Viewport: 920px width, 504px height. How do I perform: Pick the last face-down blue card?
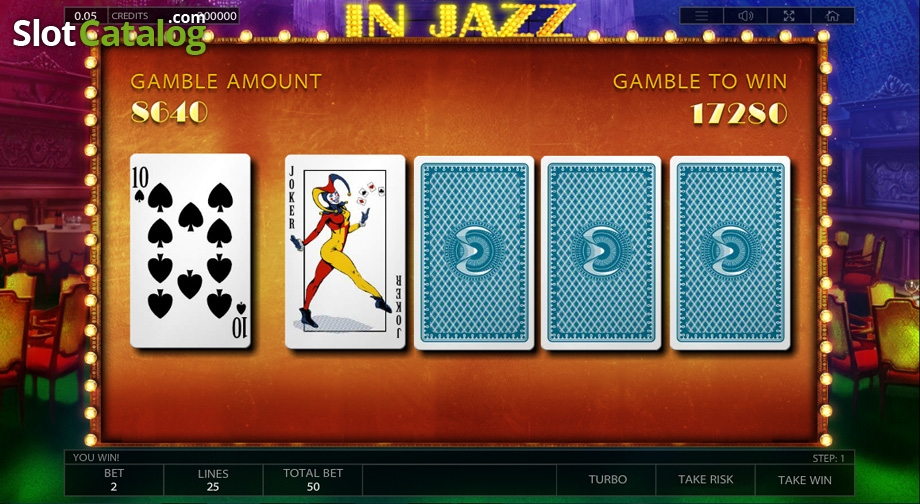[730, 252]
